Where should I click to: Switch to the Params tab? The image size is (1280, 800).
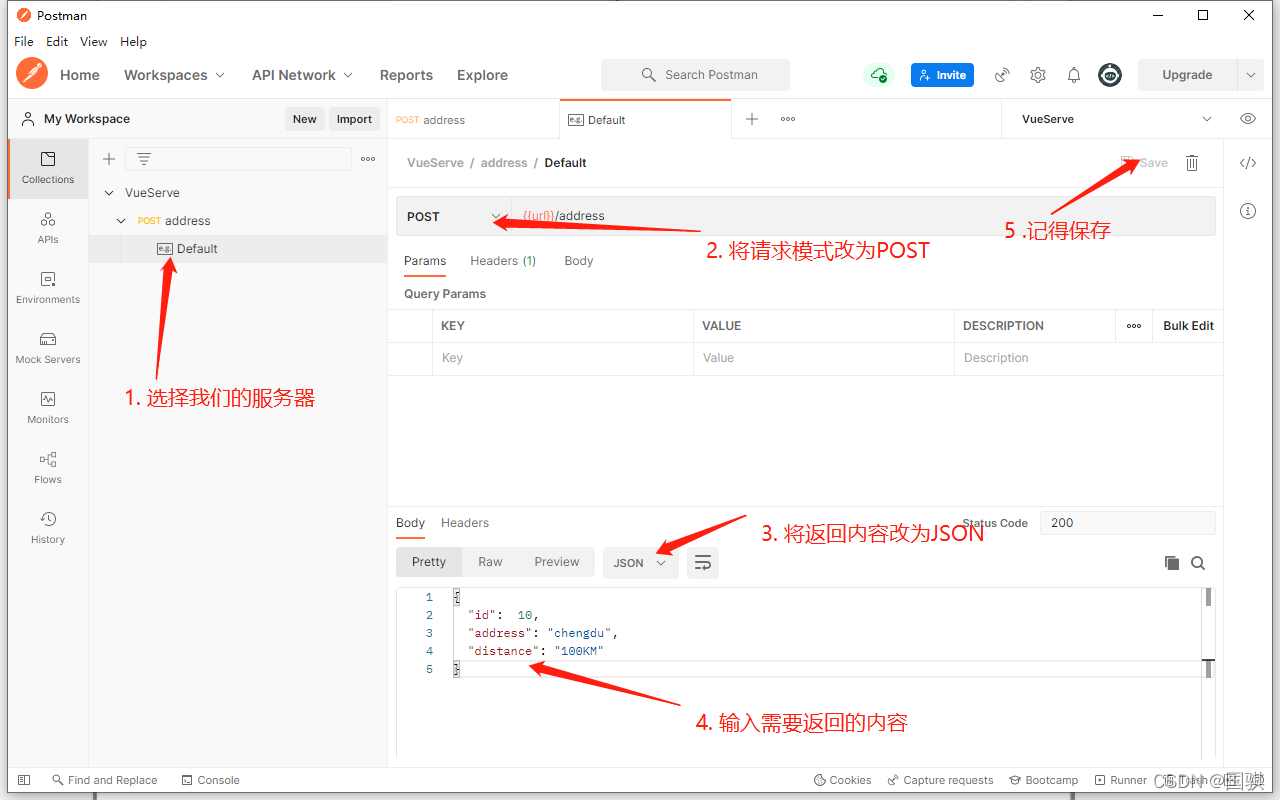pyautogui.click(x=425, y=261)
